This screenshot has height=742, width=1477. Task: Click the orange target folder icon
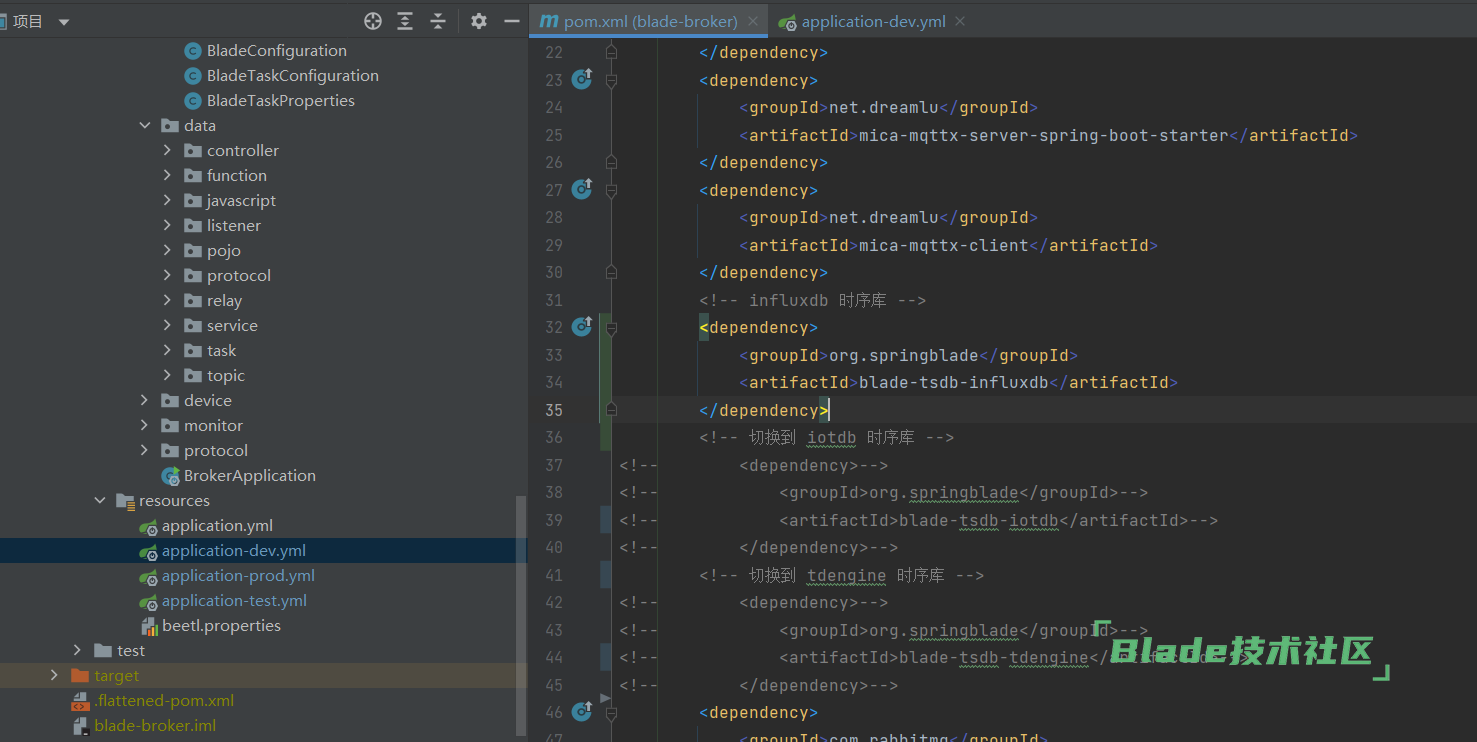coord(80,676)
